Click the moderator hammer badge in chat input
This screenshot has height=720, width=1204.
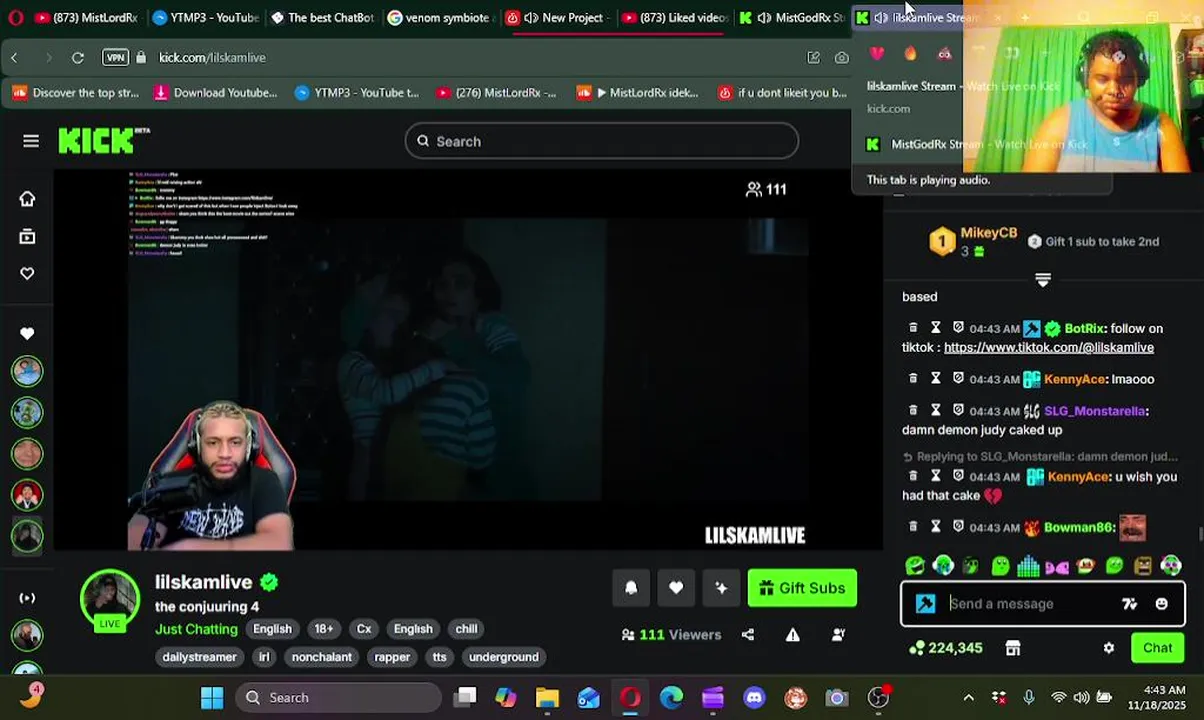coord(926,604)
